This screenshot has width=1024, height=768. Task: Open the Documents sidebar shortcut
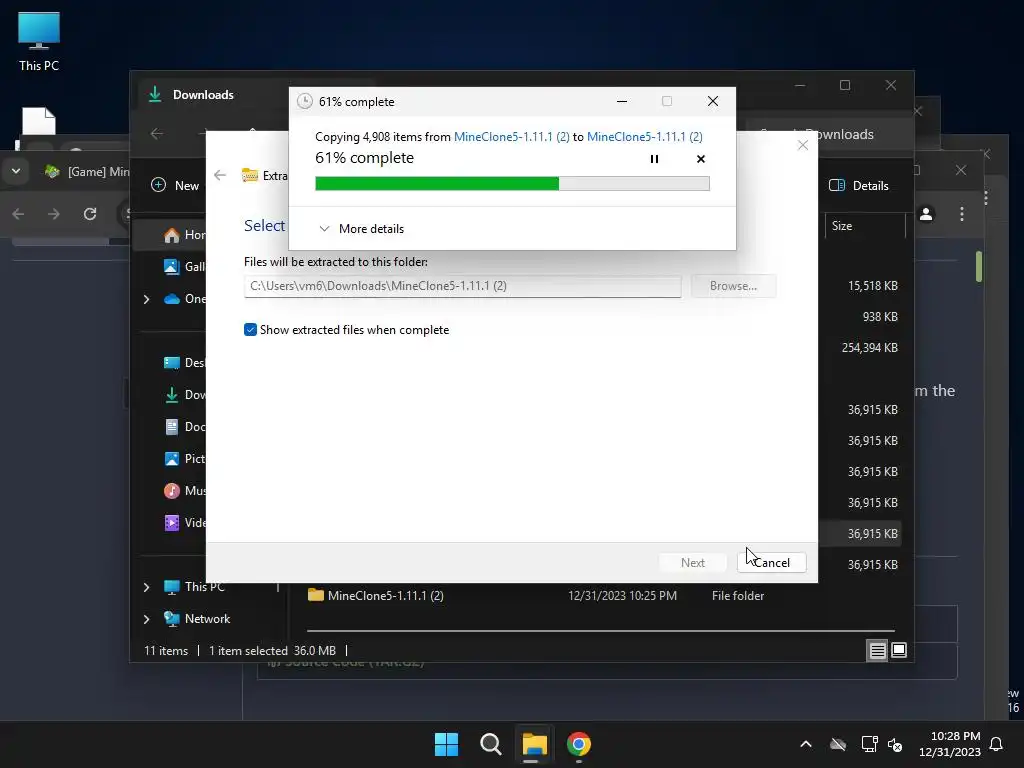[184, 426]
